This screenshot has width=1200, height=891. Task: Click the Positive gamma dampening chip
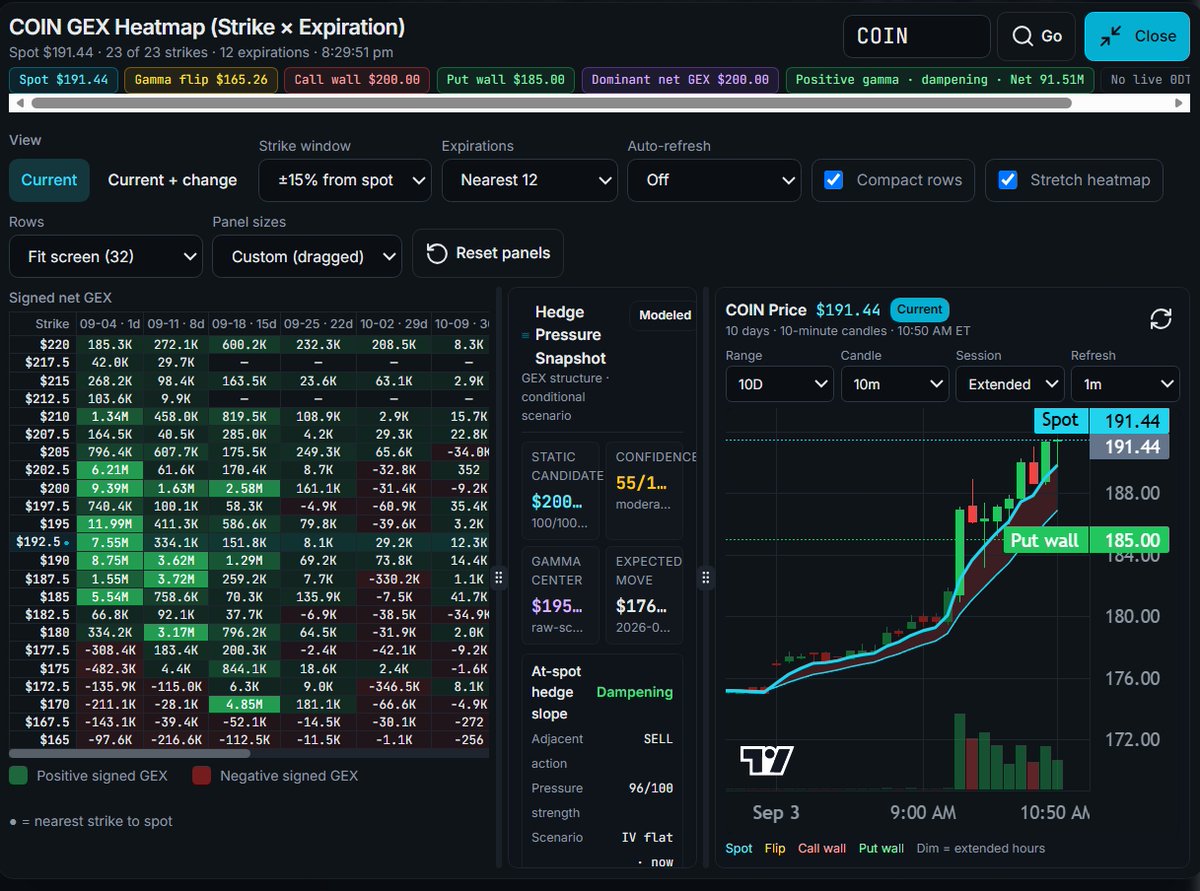pos(940,80)
